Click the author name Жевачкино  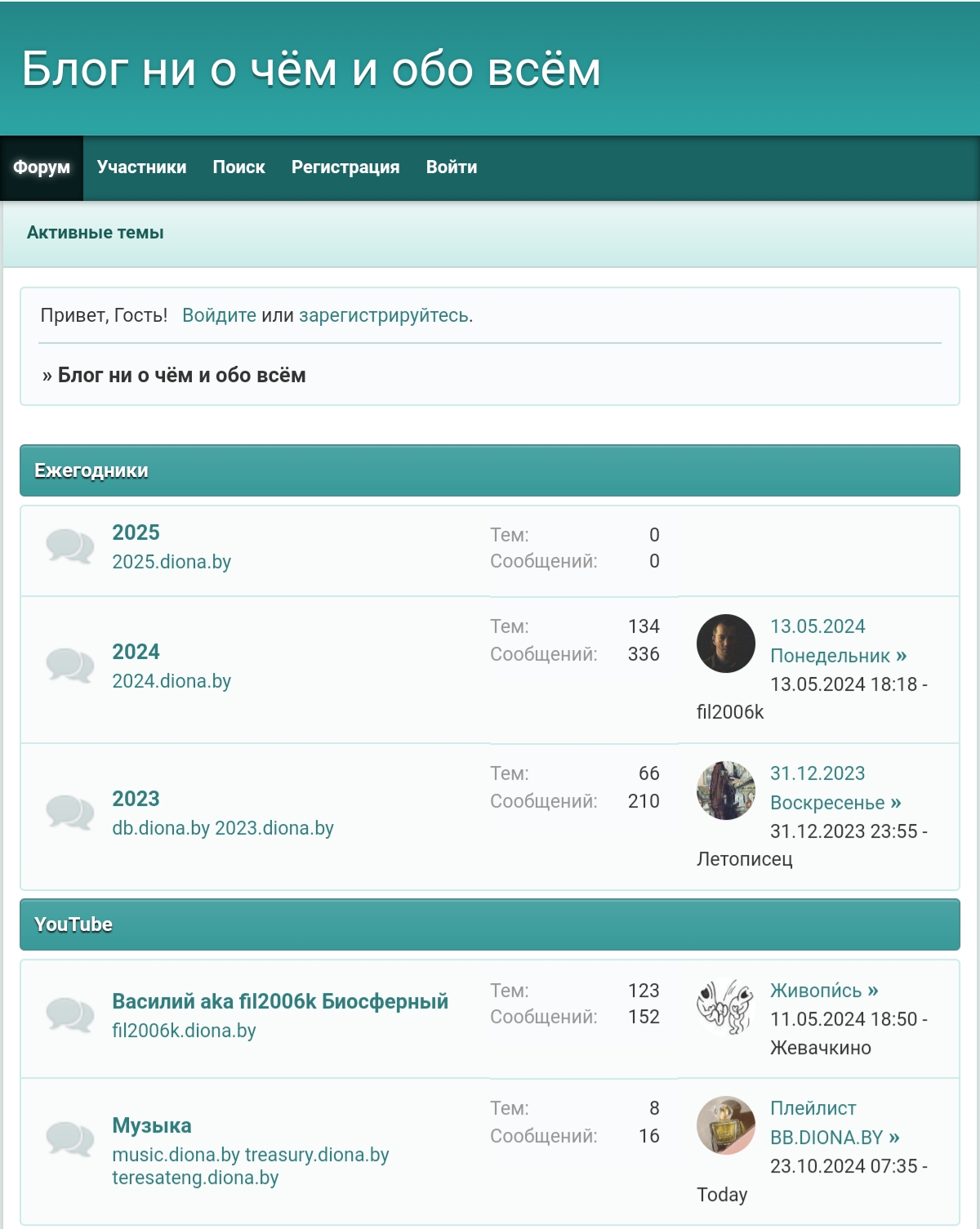click(x=821, y=1048)
